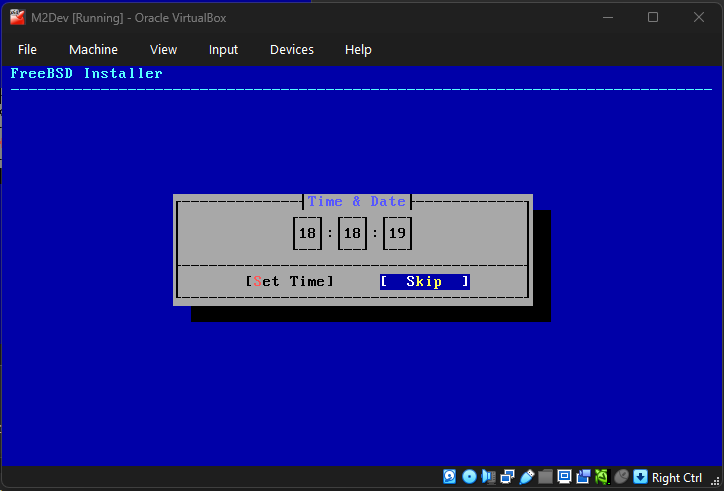Screen dimensions: 724x491
Task: Click the audio status icon
Action: pyautogui.click(x=488, y=477)
